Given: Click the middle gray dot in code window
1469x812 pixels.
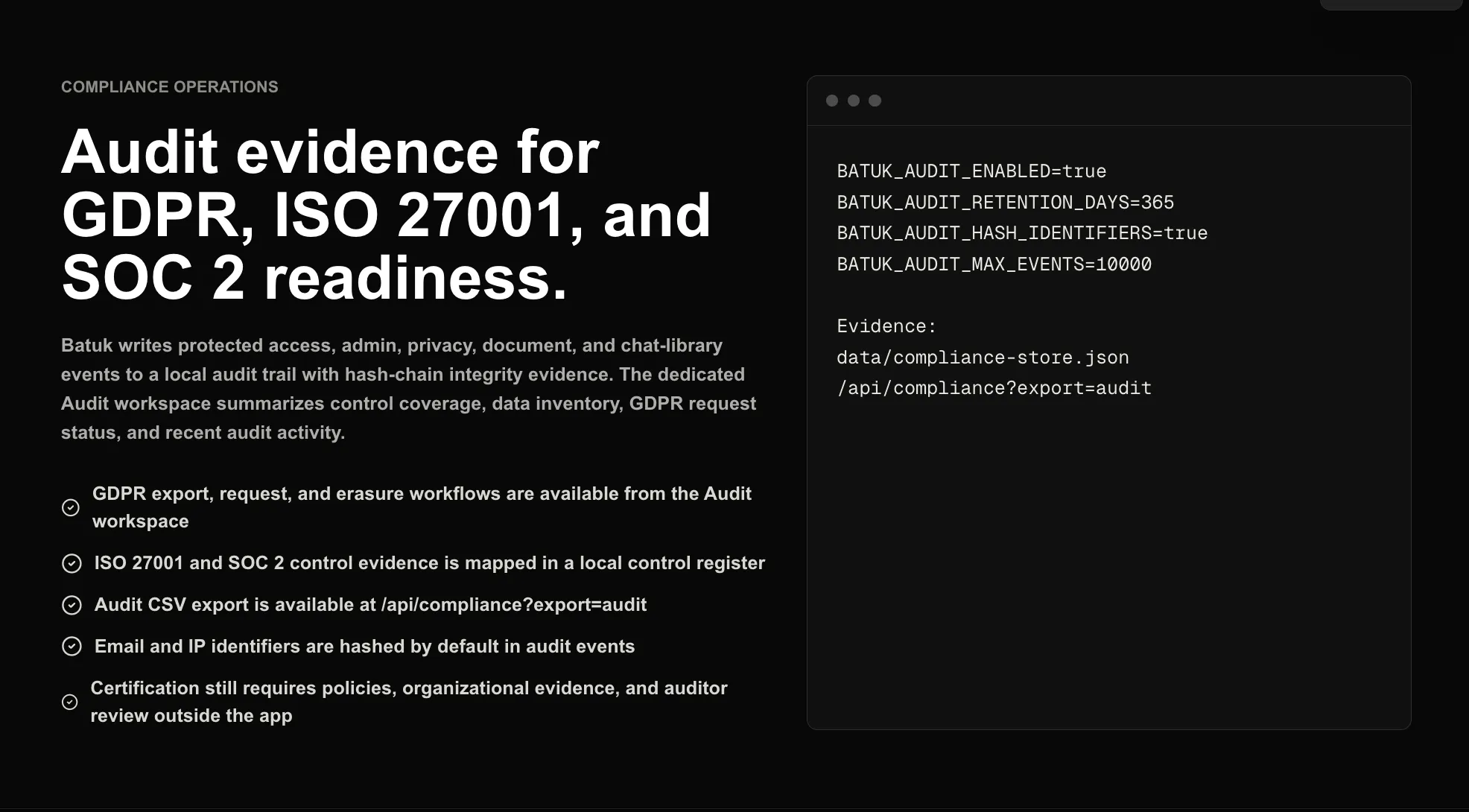Looking at the screenshot, I should 854,101.
